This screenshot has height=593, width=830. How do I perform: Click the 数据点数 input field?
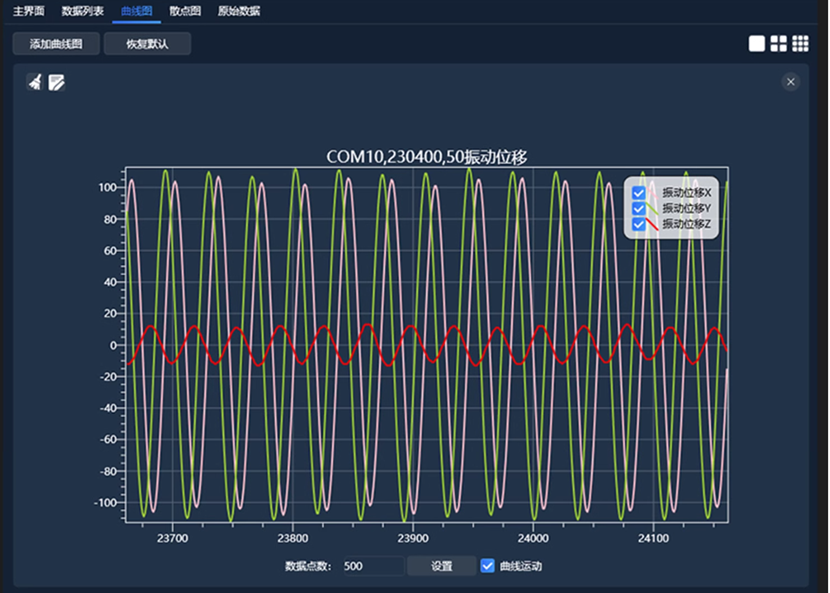click(x=373, y=566)
